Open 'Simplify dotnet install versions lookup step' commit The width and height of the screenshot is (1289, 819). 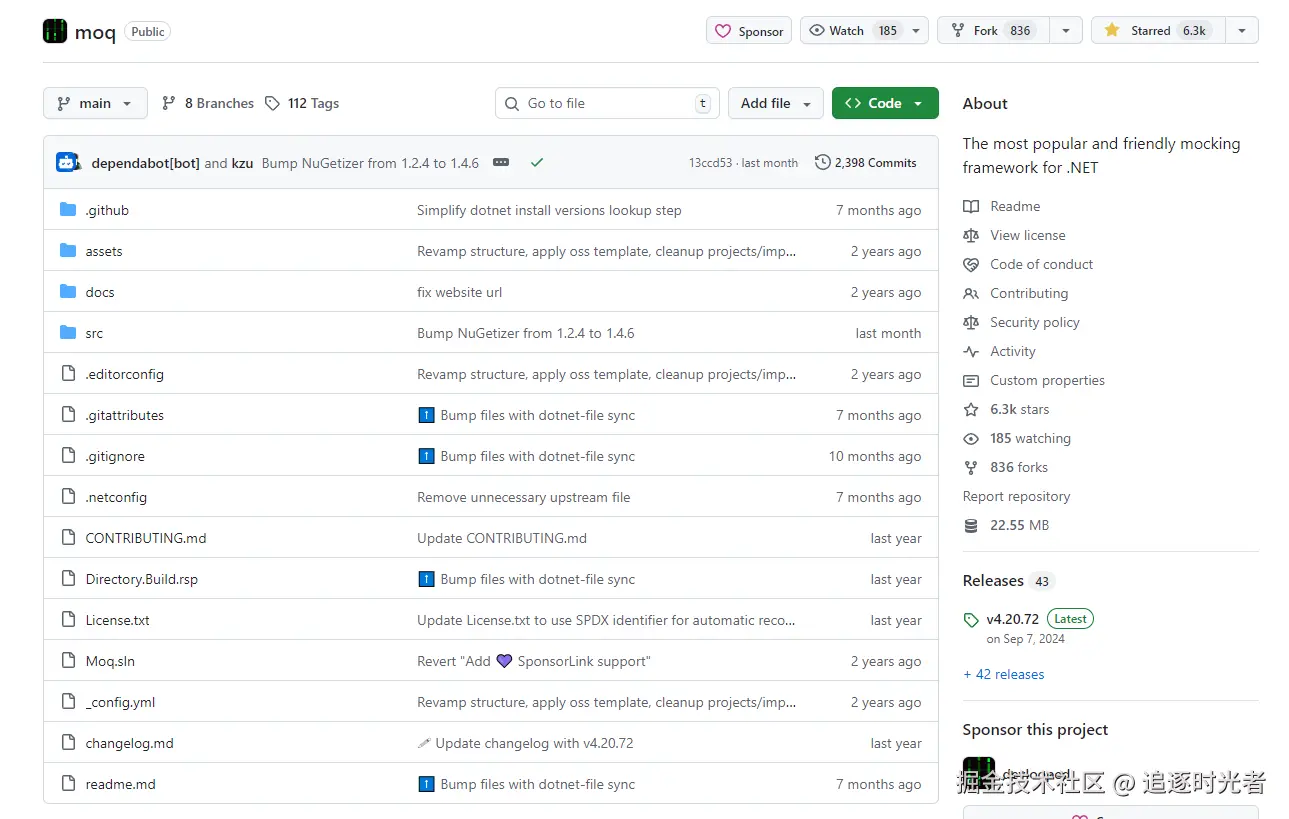(x=549, y=210)
